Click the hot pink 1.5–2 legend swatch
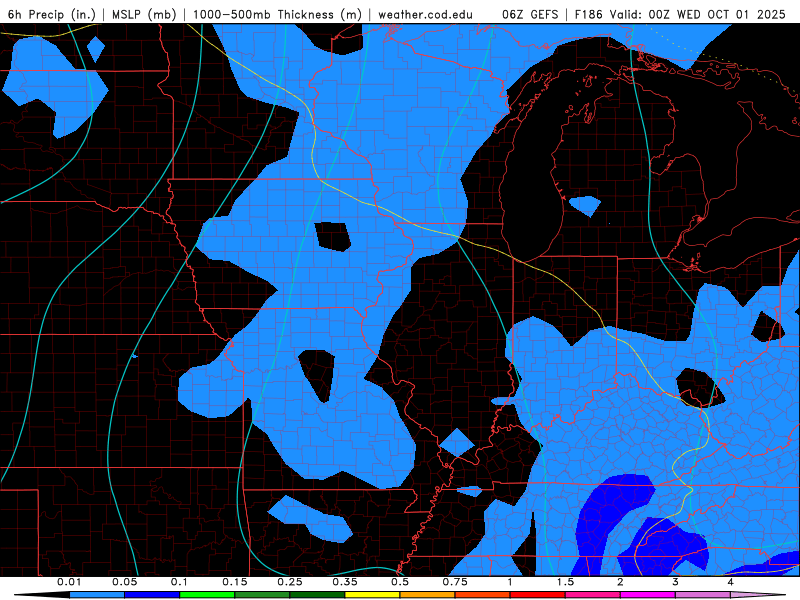The height and width of the screenshot is (600, 800). pyautogui.click(x=593, y=595)
